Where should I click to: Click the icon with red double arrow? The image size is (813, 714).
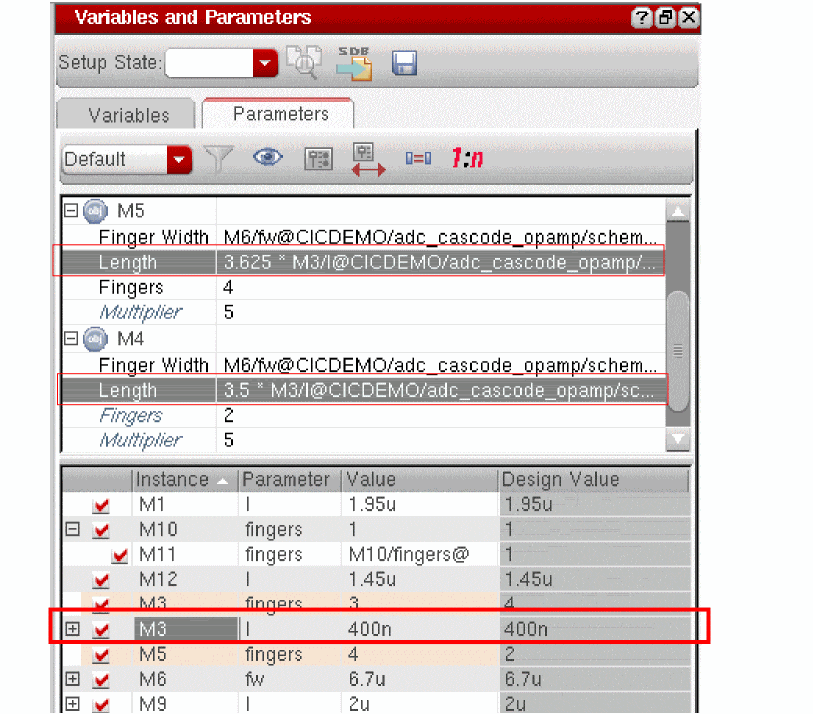pyautogui.click(x=367, y=159)
